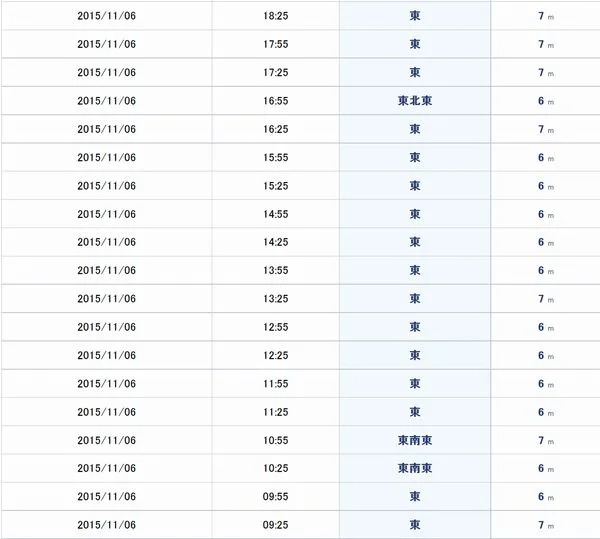This screenshot has width=600, height=539.
Task: Select the date cell in the 14:25 row
Action: pos(106,242)
